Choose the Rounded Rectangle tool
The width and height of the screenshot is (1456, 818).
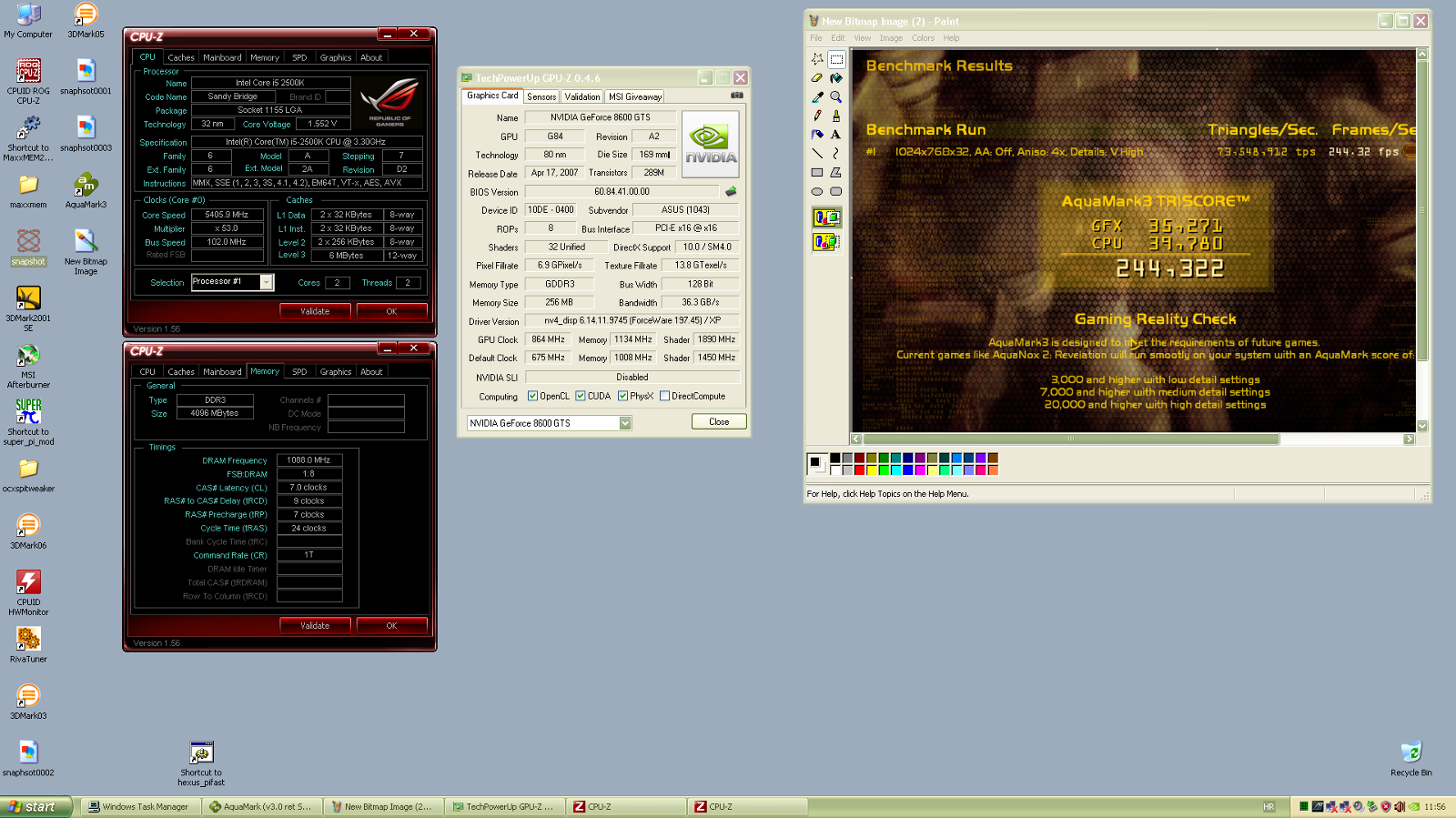[x=836, y=191]
